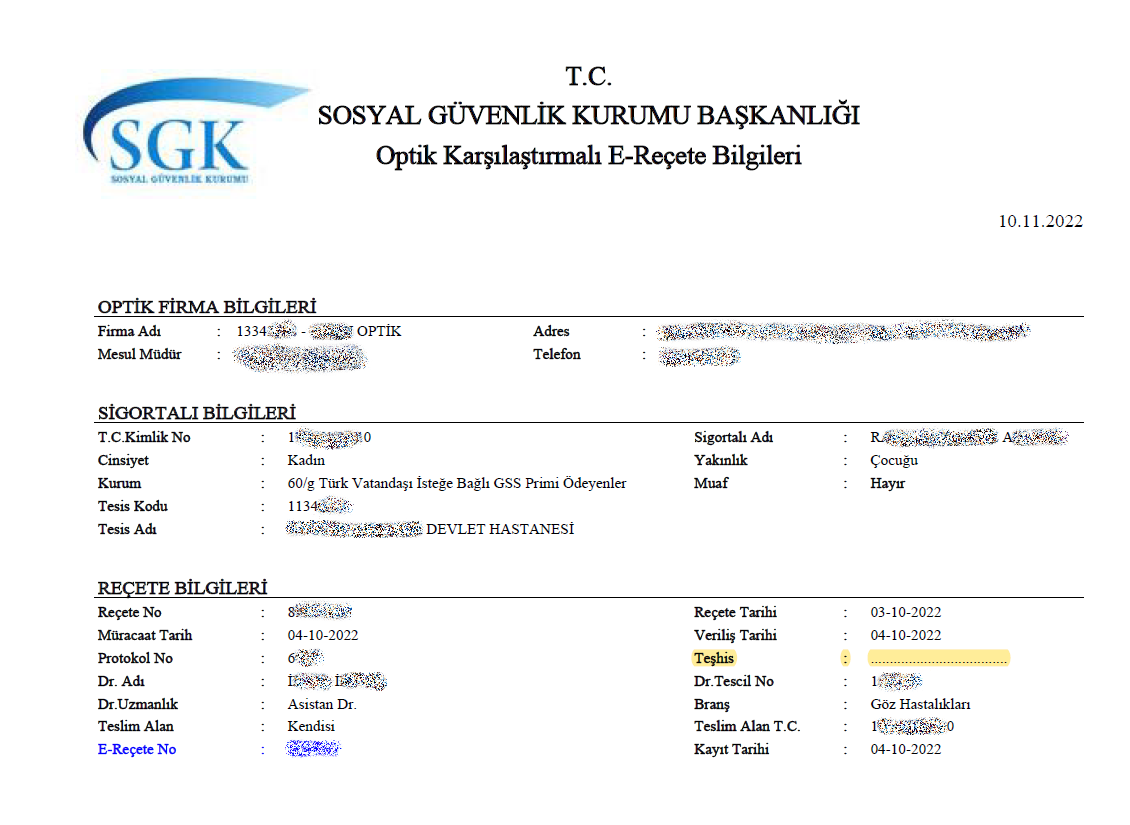
Task: Click the blue E-Reçete No label
Action: click(137, 749)
